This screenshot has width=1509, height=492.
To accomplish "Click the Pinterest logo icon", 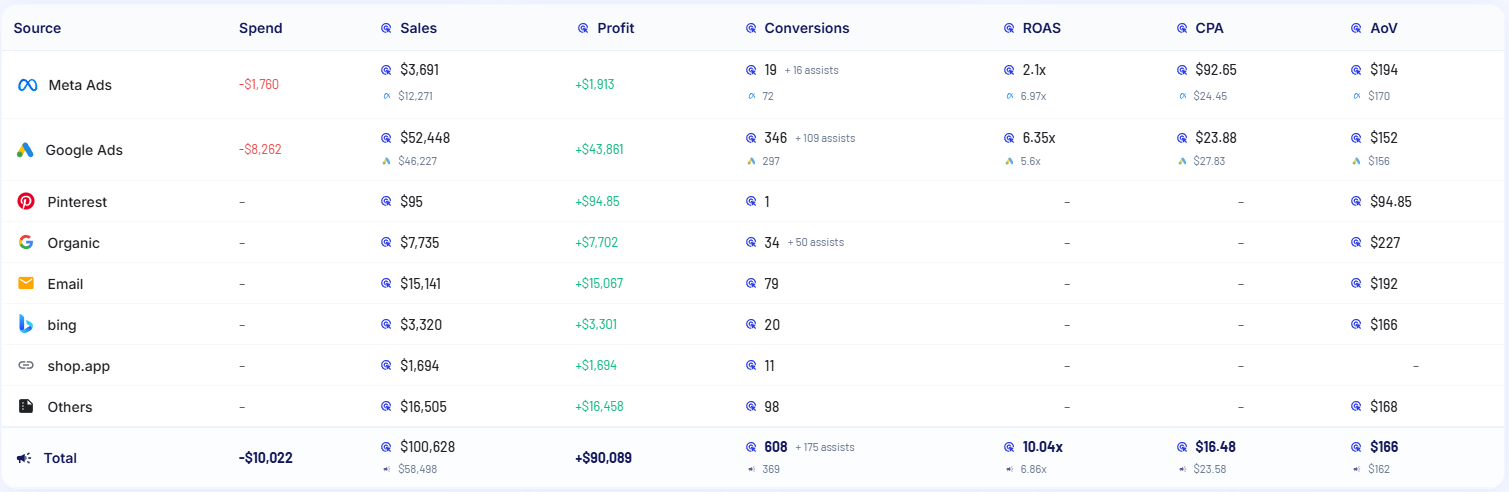I will coord(26,202).
